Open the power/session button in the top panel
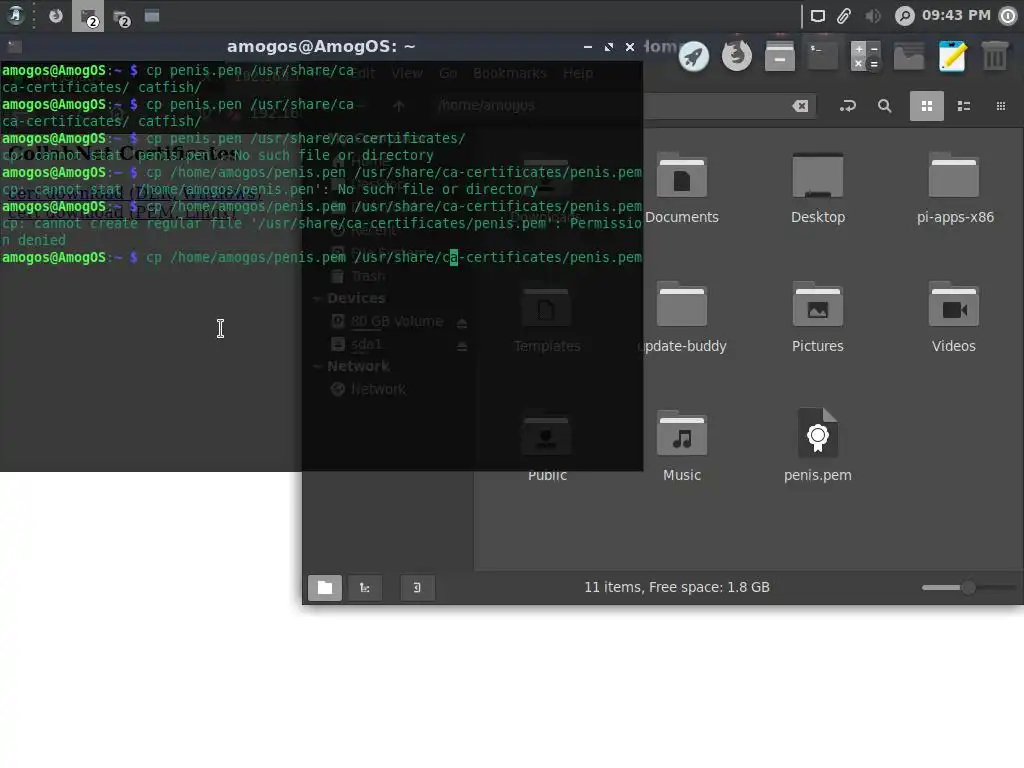Screen dimensions: 1024x768 1008,16
